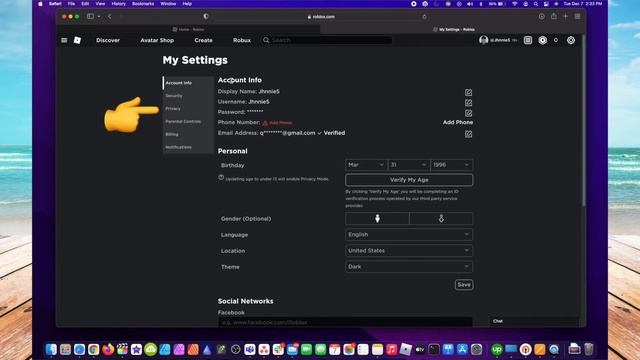Screen dimensions: 640x360
Task: Click the Add Phone button
Action: tap(458, 122)
